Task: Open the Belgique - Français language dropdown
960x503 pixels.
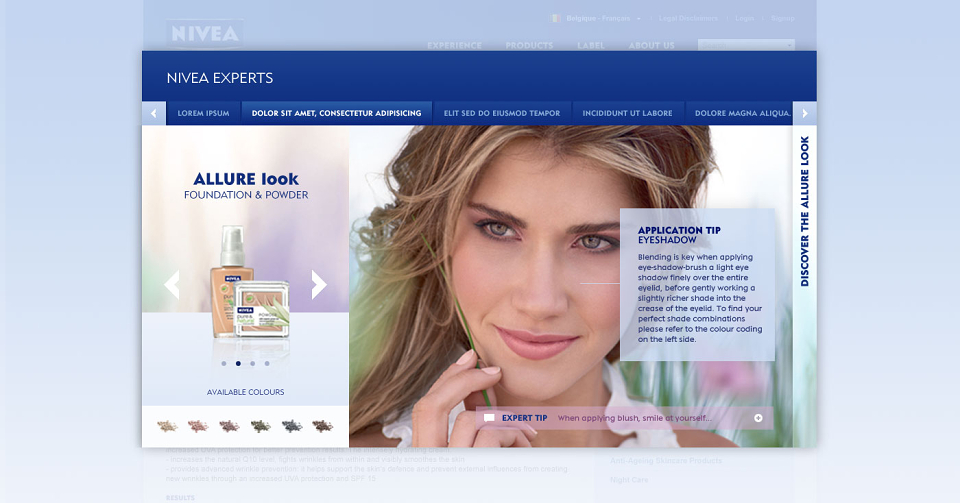Action: point(603,18)
